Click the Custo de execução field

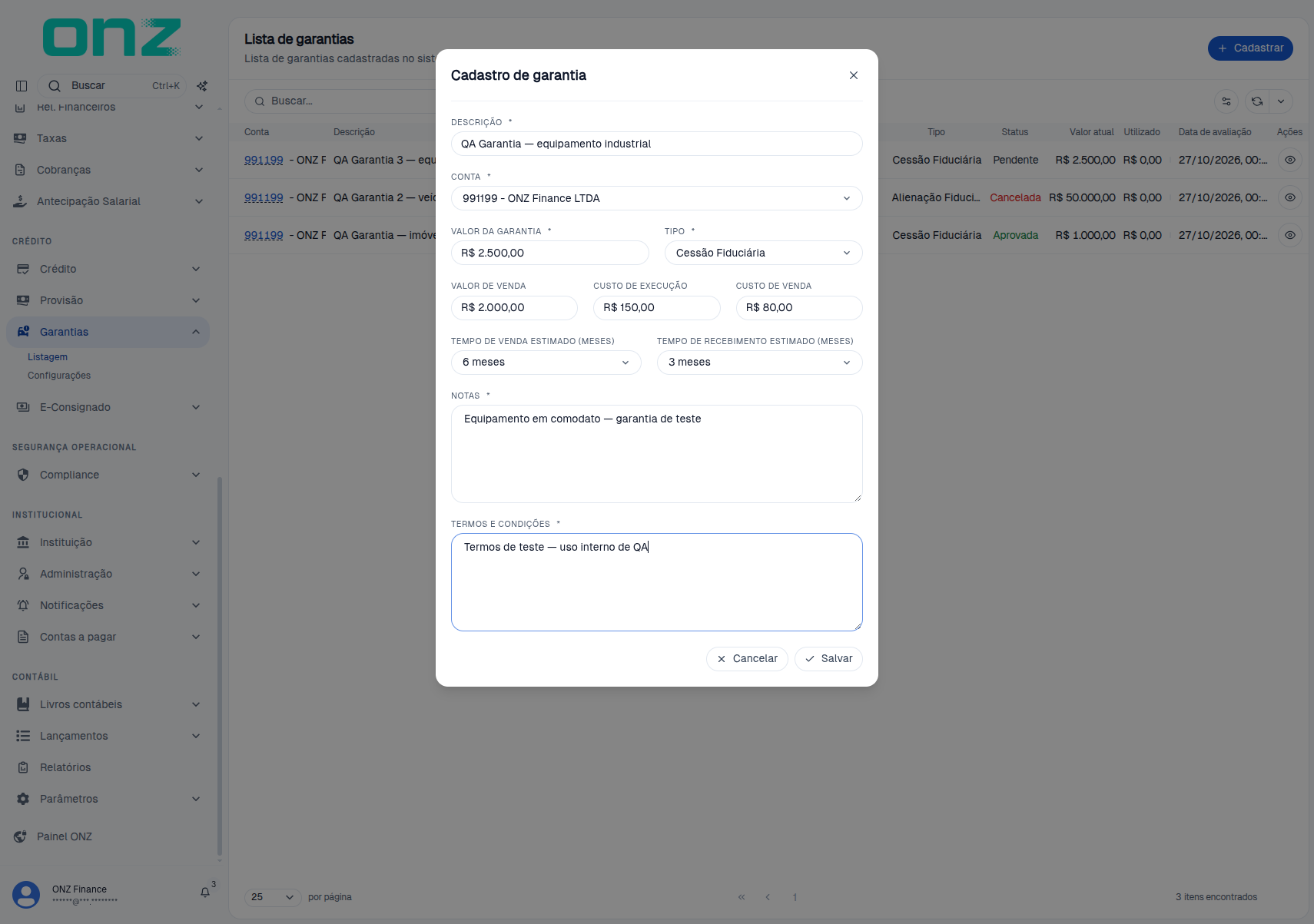tap(657, 308)
